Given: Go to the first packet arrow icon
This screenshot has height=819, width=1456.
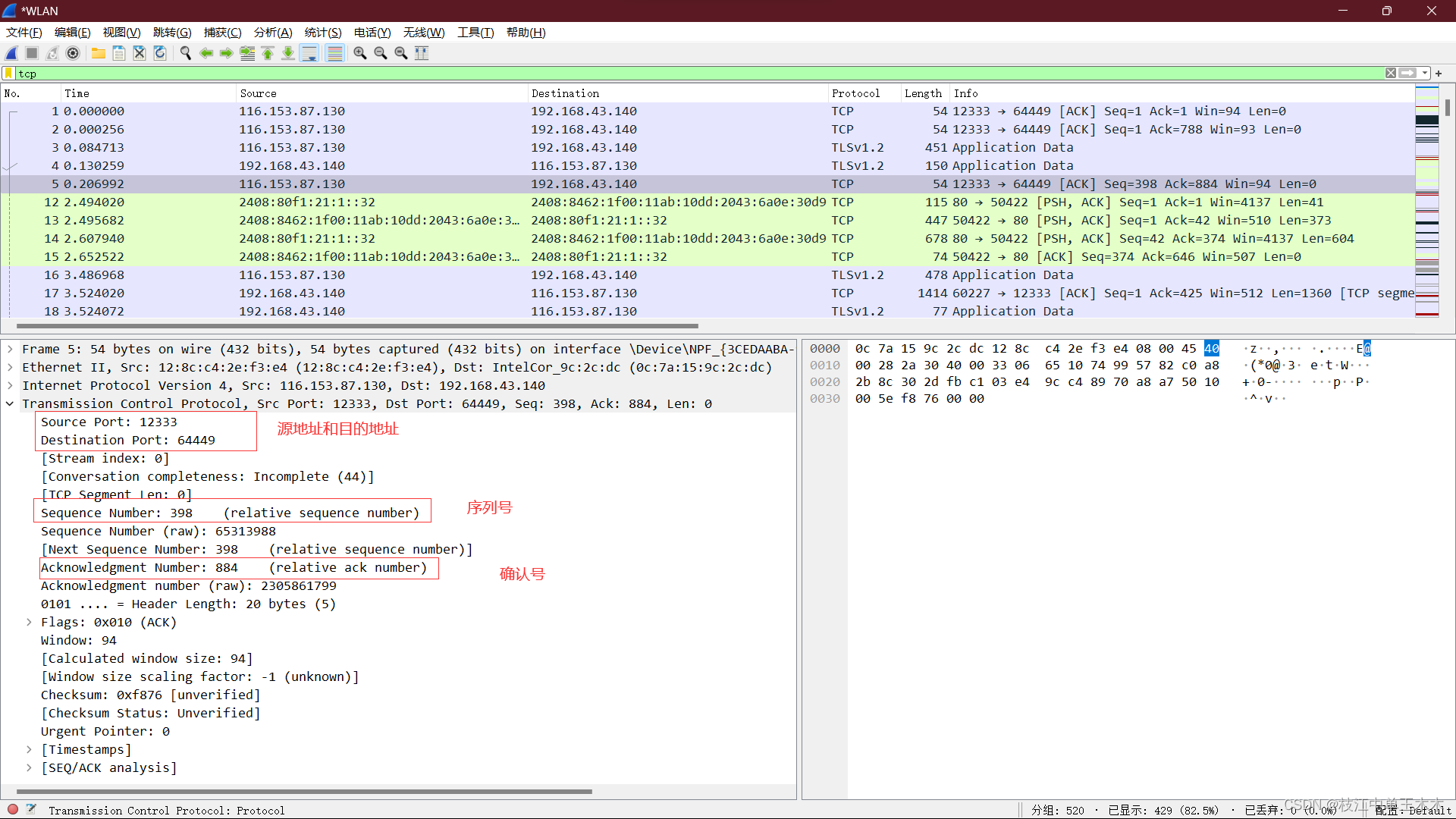Looking at the screenshot, I should (268, 53).
